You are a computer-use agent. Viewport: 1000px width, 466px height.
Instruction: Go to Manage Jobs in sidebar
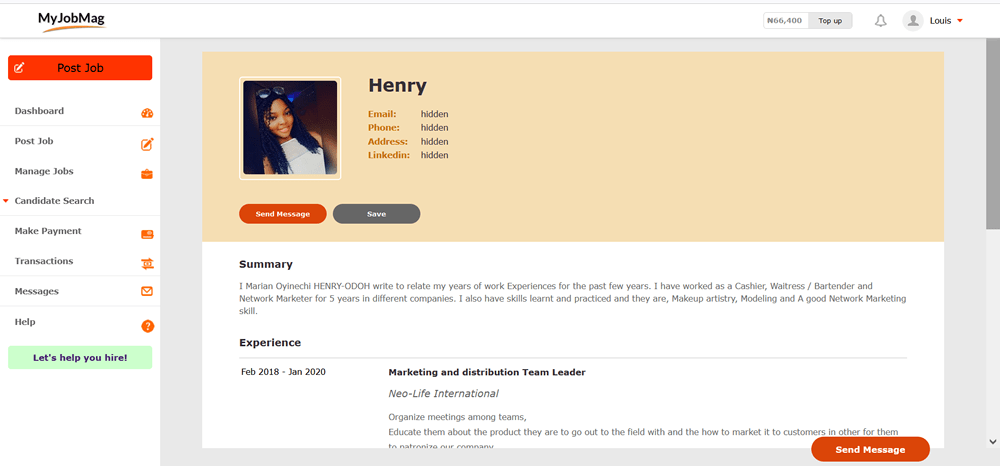(x=44, y=171)
